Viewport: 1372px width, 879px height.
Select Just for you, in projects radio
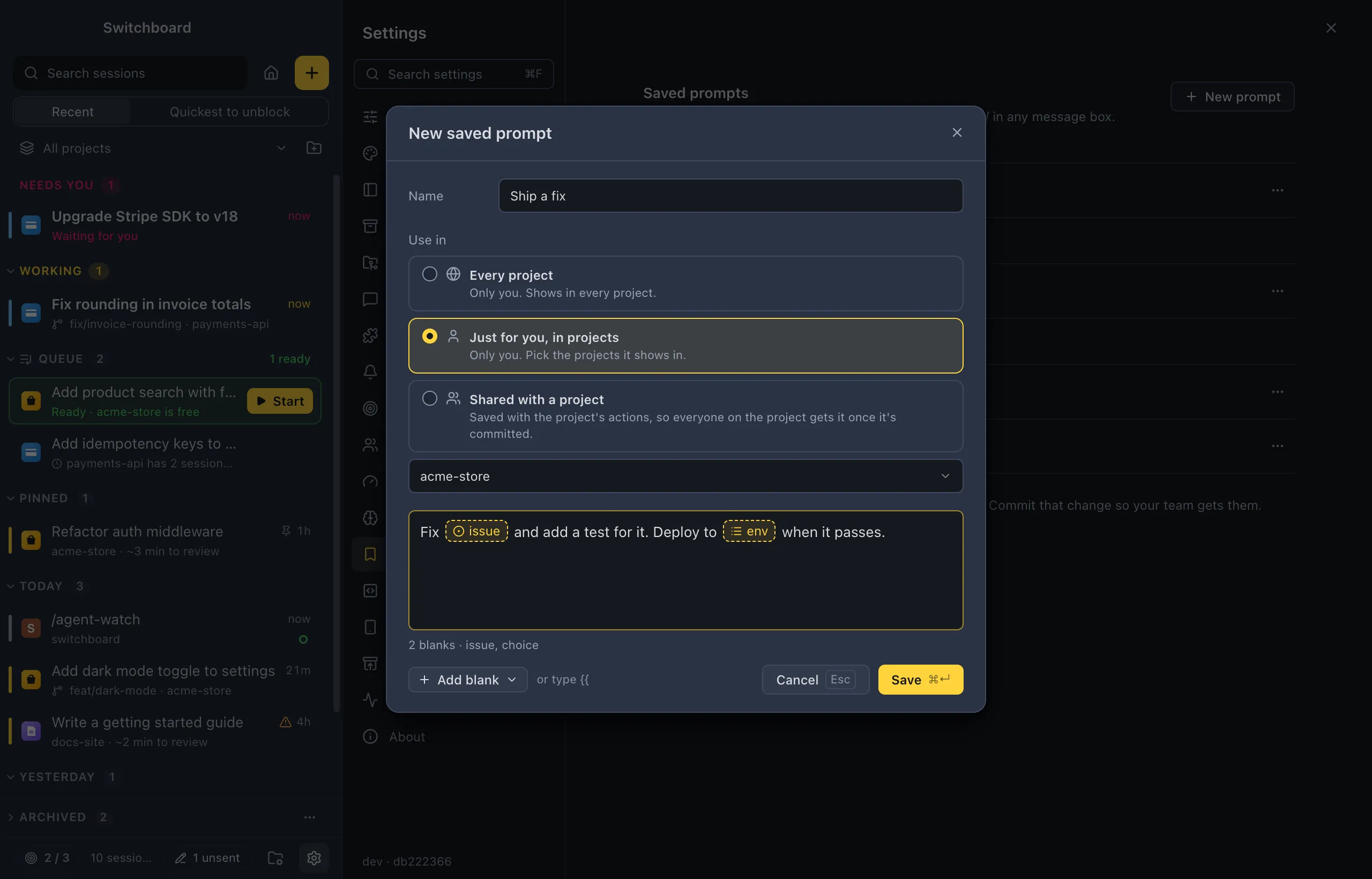coord(685,345)
